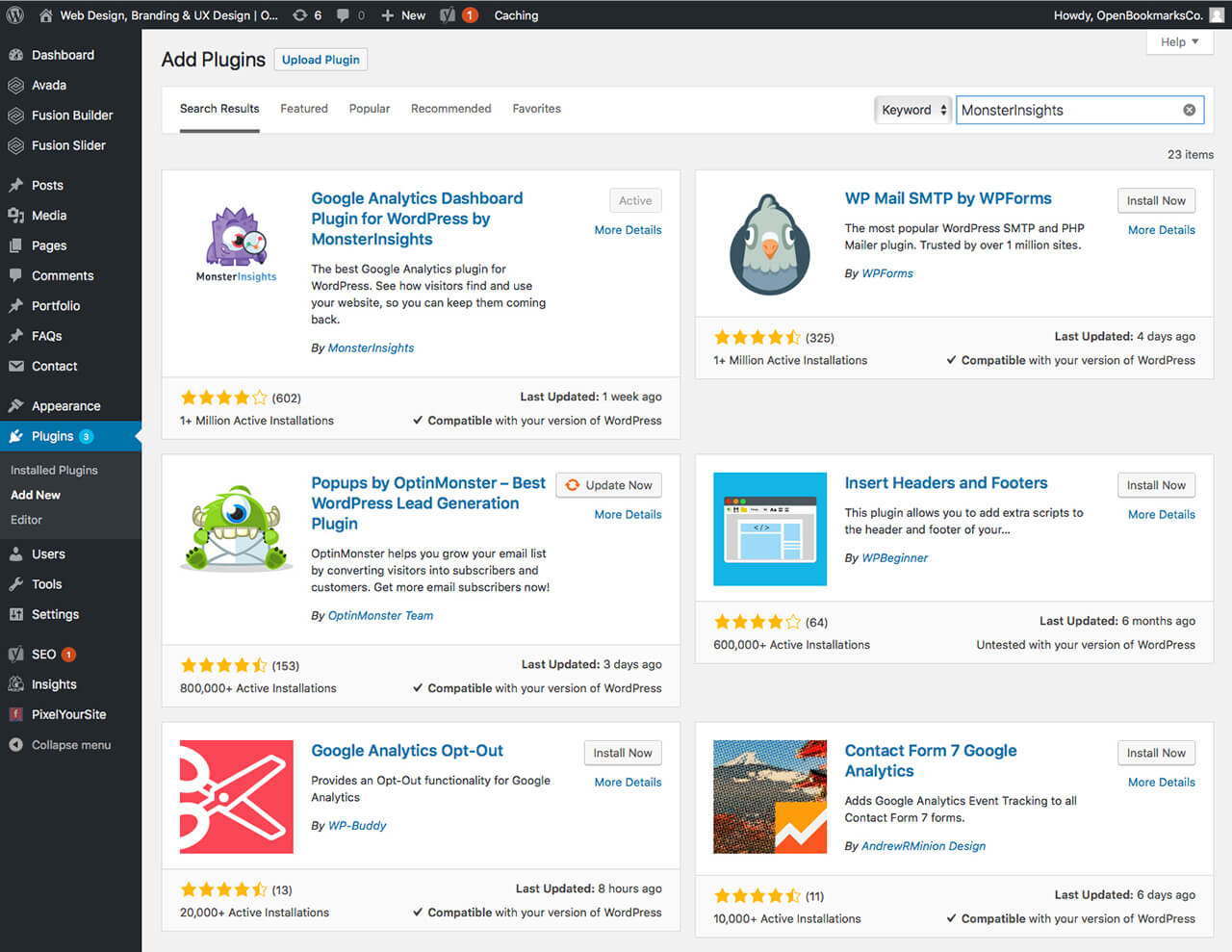Open PixelYourSite in sidebar

(70, 714)
